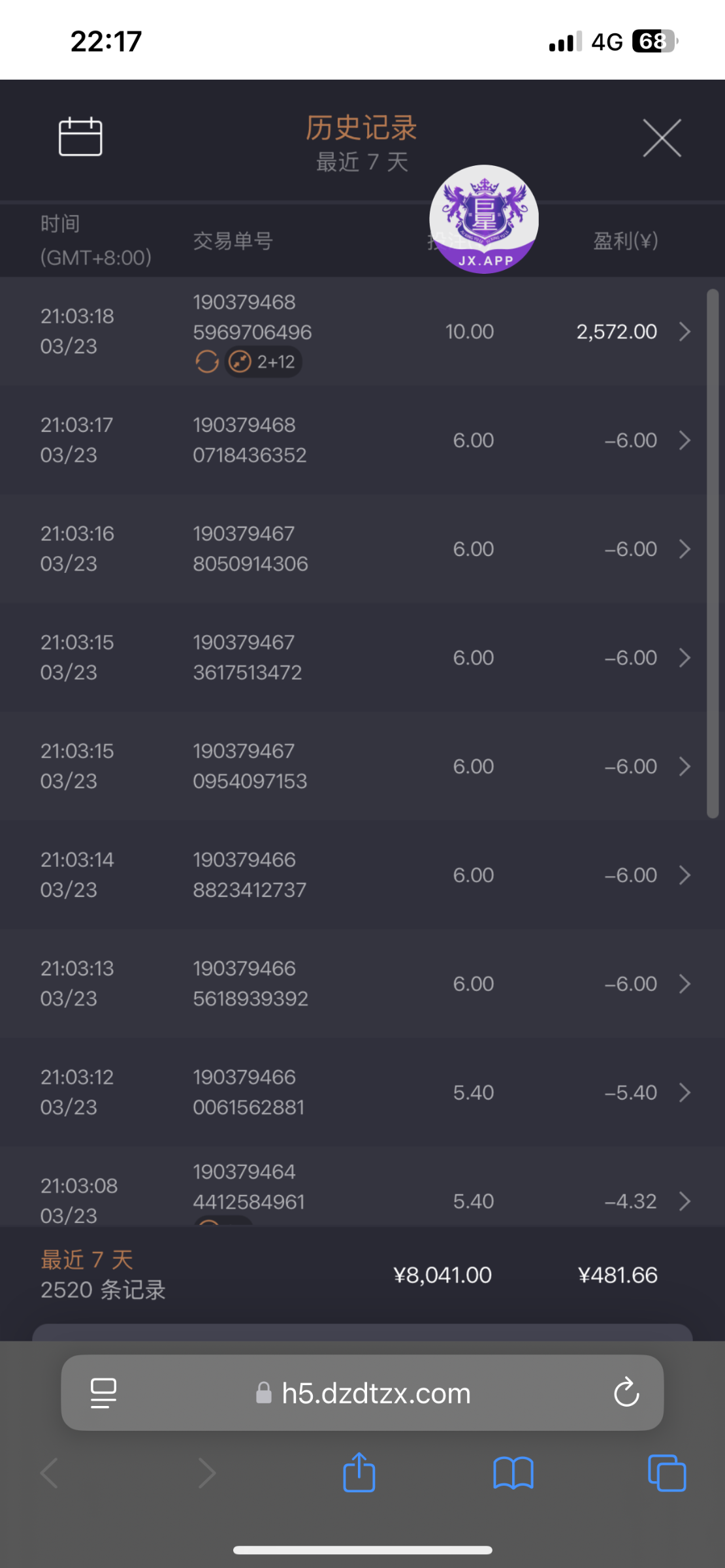Viewport: 725px width, 1568px height.
Task: Tap the JX.APP purple crest logo
Action: 484,219
